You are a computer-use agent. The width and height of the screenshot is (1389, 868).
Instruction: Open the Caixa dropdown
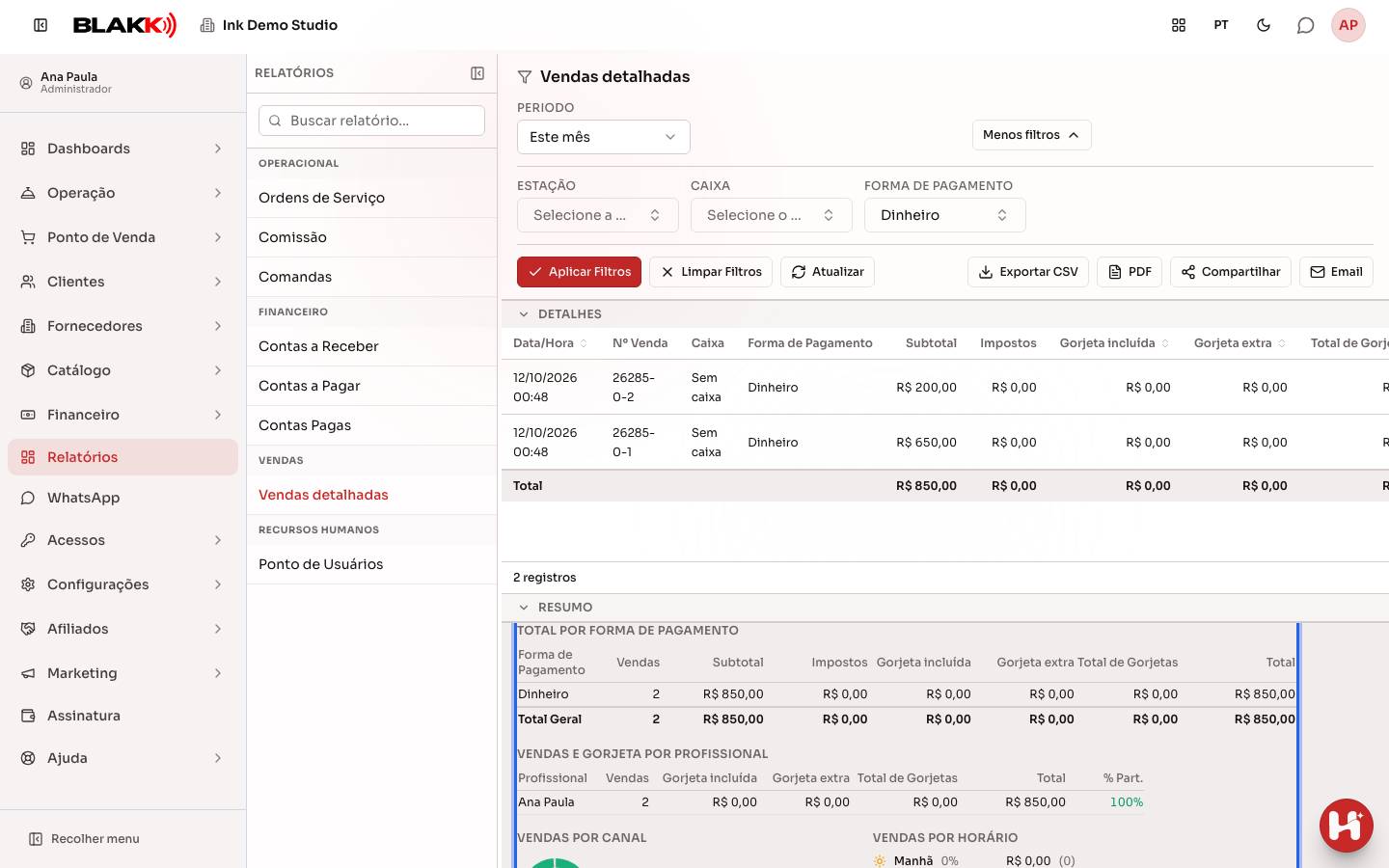[772, 215]
